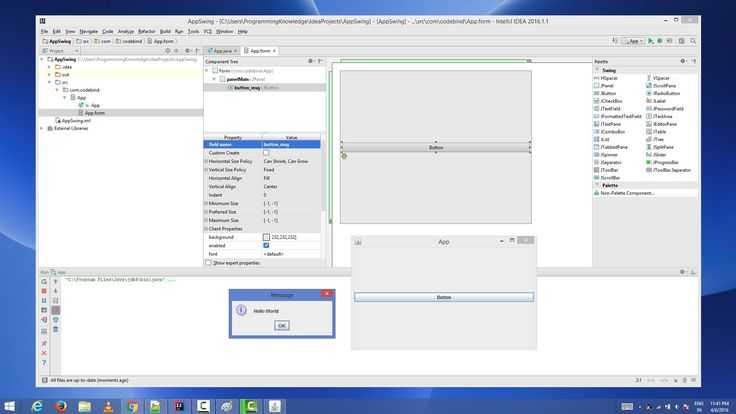Switch to App.form editor tab
The image size is (736, 414).
(260, 51)
